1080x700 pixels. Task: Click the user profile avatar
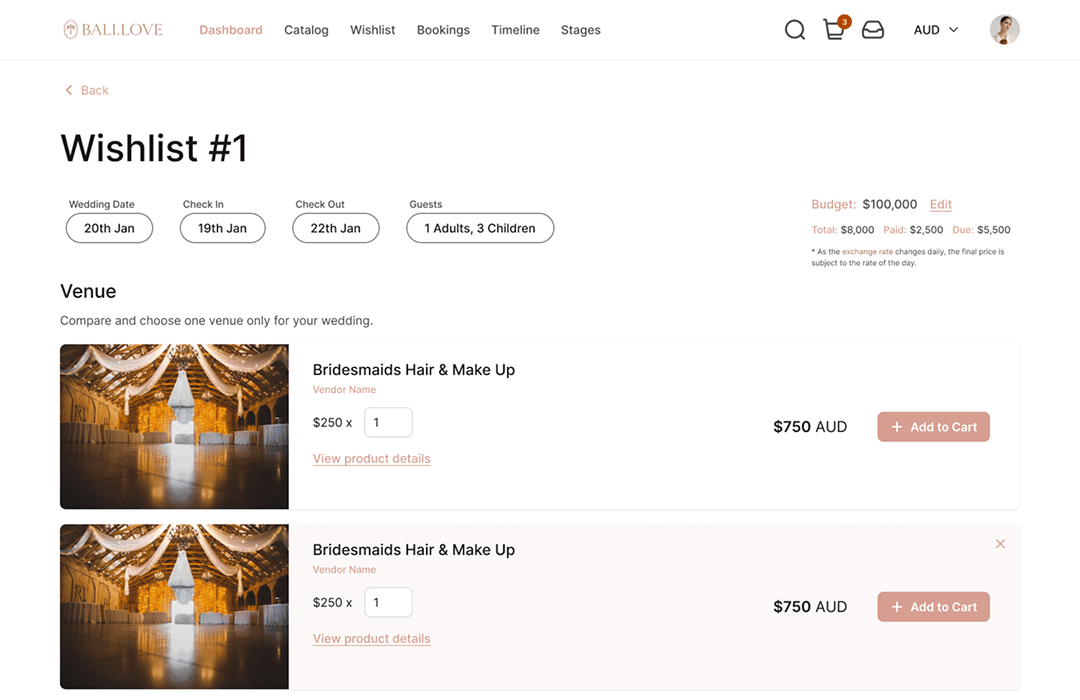click(1004, 30)
